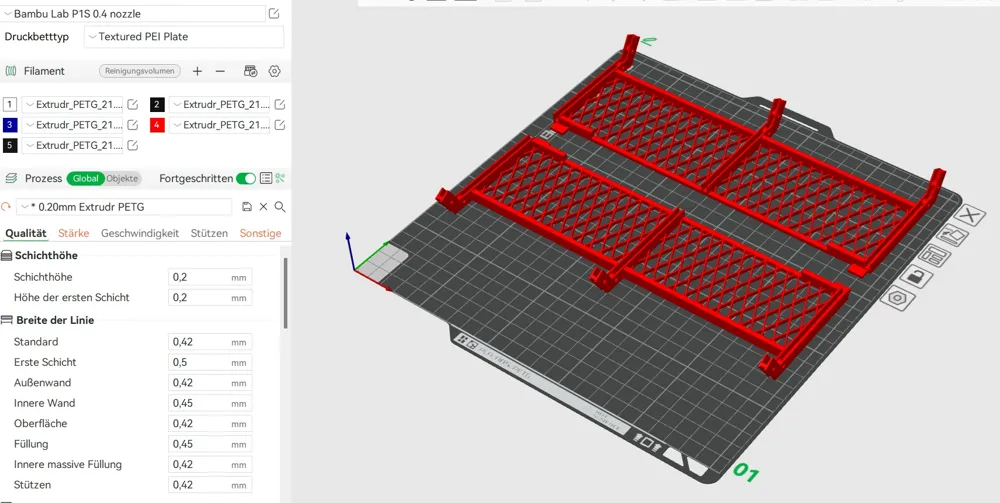Viewport: 1000px width, 503px height.
Task: Edit filament 1 preset icon
Action: [133, 105]
